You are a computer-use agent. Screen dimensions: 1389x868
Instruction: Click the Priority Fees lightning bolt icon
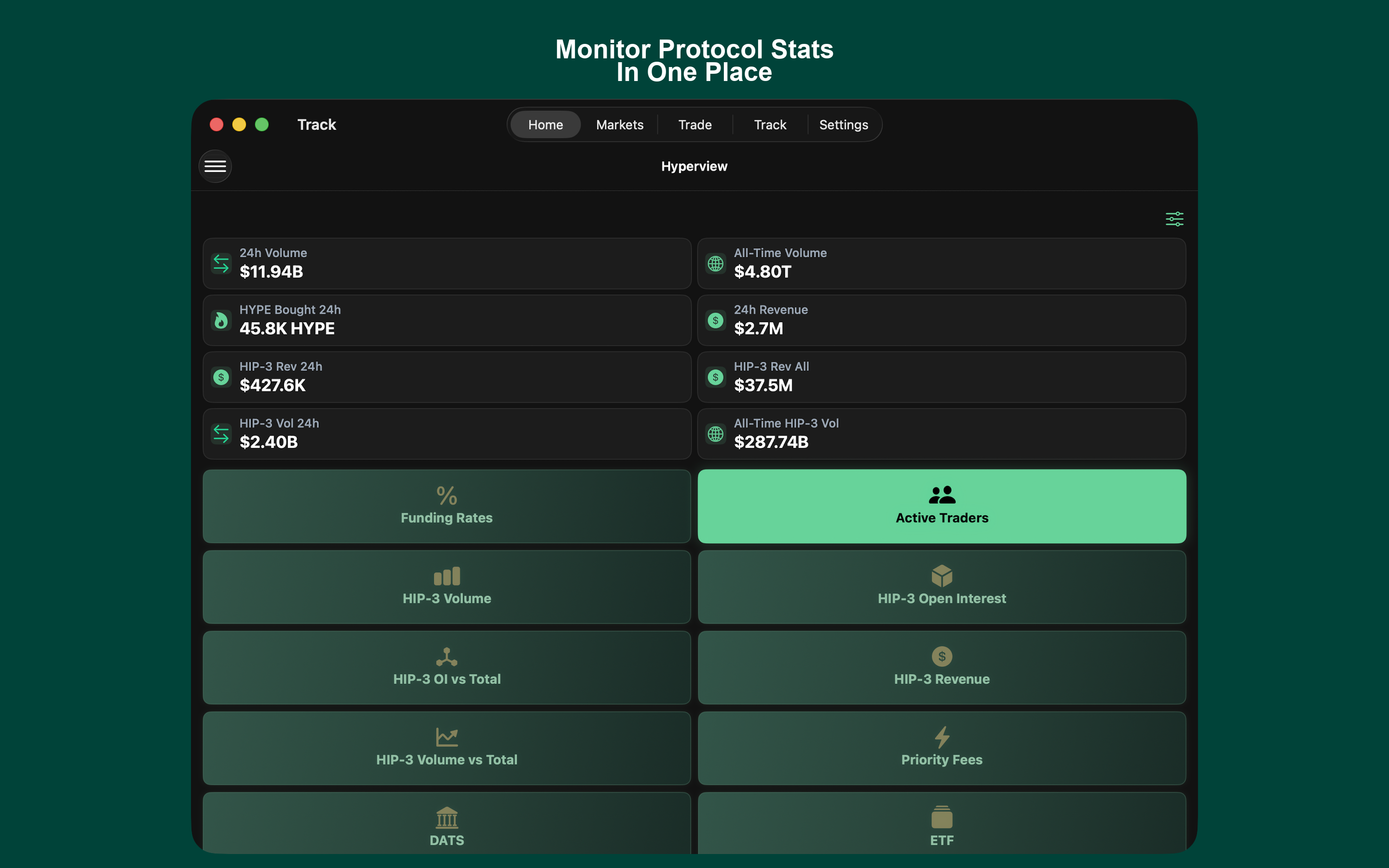click(x=942, y=737)
